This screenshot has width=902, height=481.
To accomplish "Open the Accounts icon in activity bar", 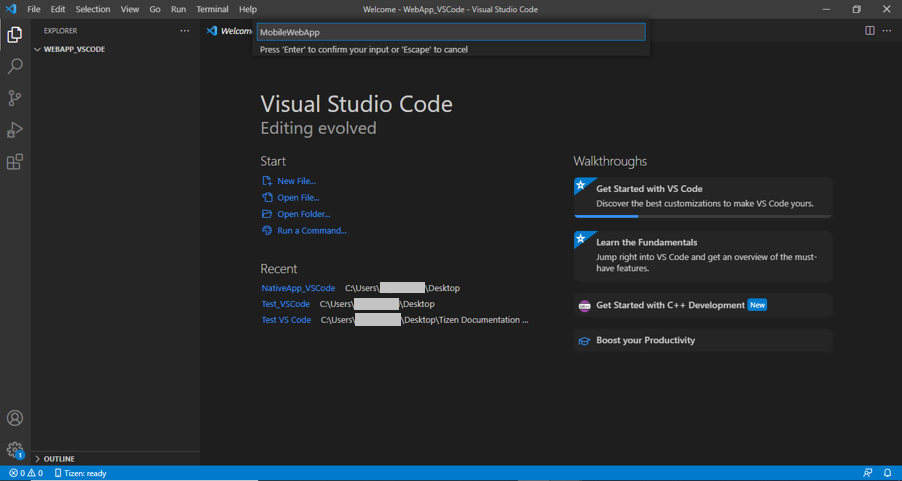I will pos(15,418).
